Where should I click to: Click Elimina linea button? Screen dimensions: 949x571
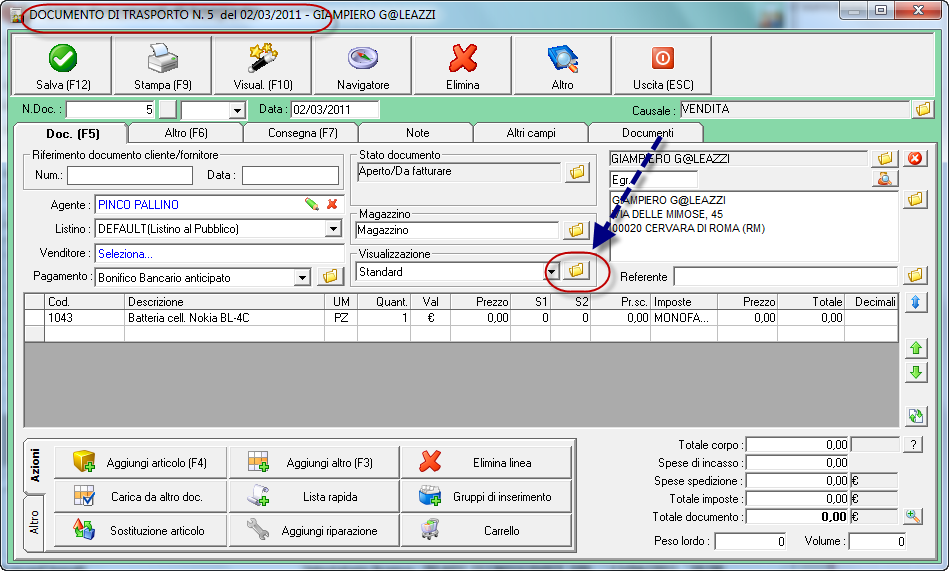tap(486, 463)
